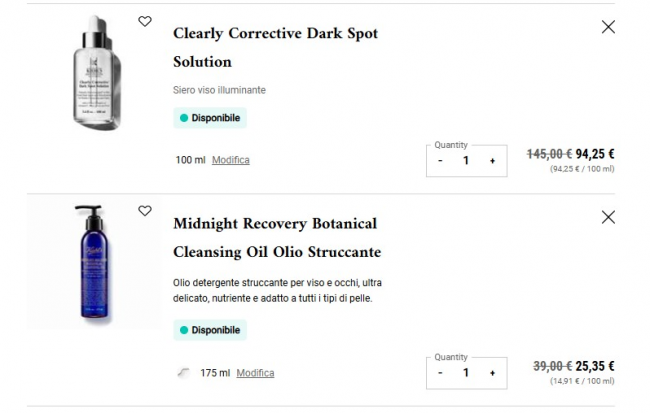650x413 pixels.
Task: Click the Cleansing Oil quantity field
Action: click(466, 373)
